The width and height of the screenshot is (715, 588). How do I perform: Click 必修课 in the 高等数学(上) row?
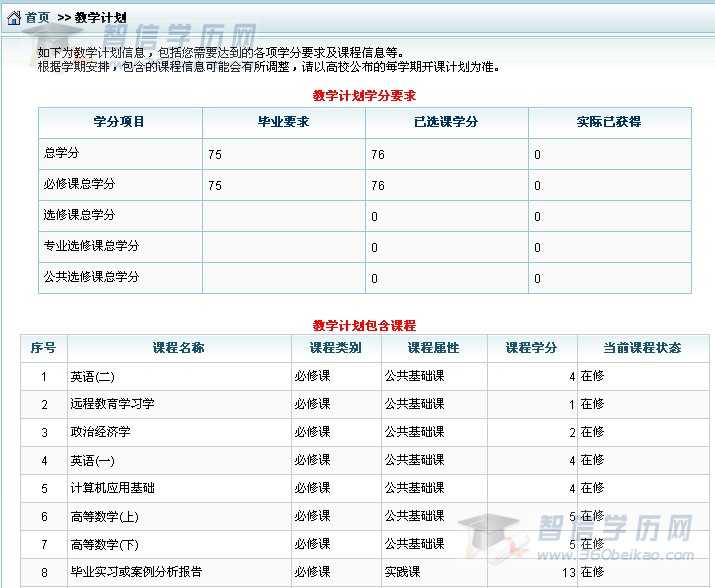[312, 516]
